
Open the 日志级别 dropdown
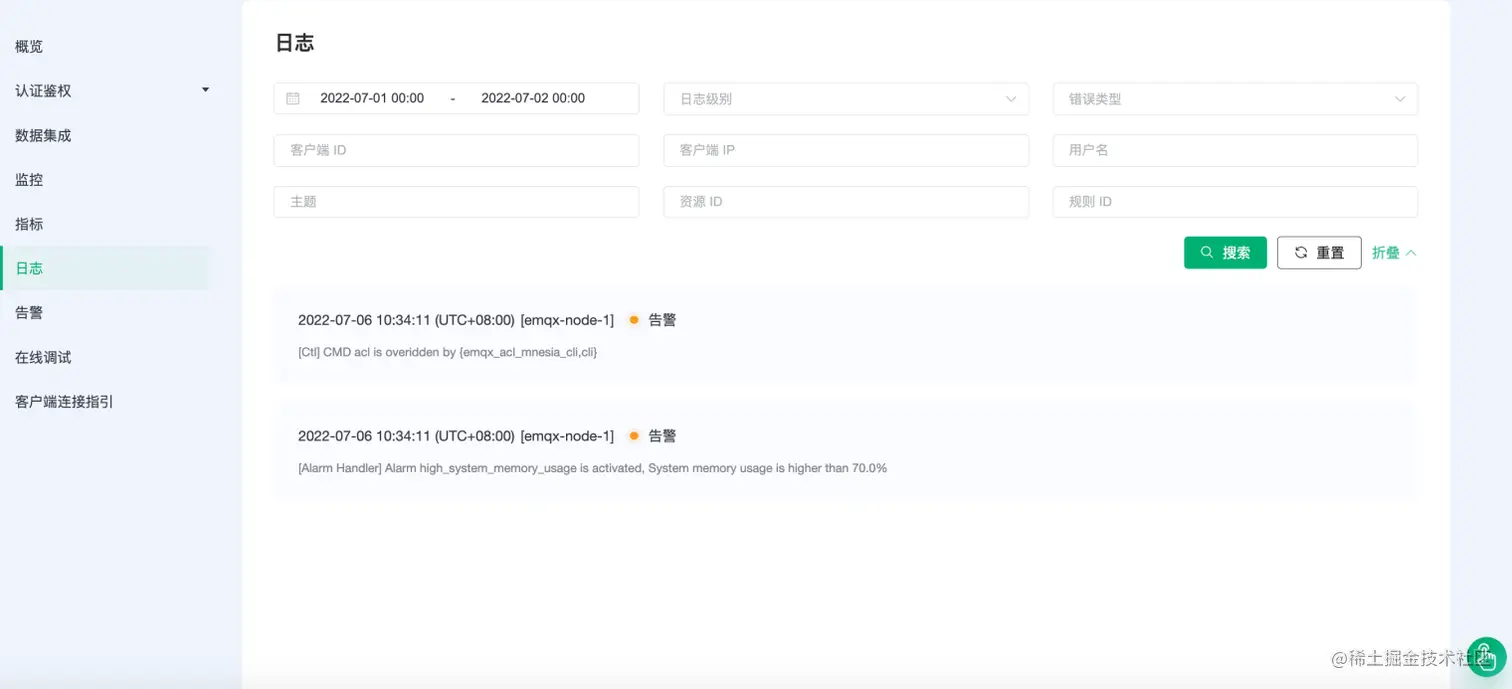[x=846, y=99]
